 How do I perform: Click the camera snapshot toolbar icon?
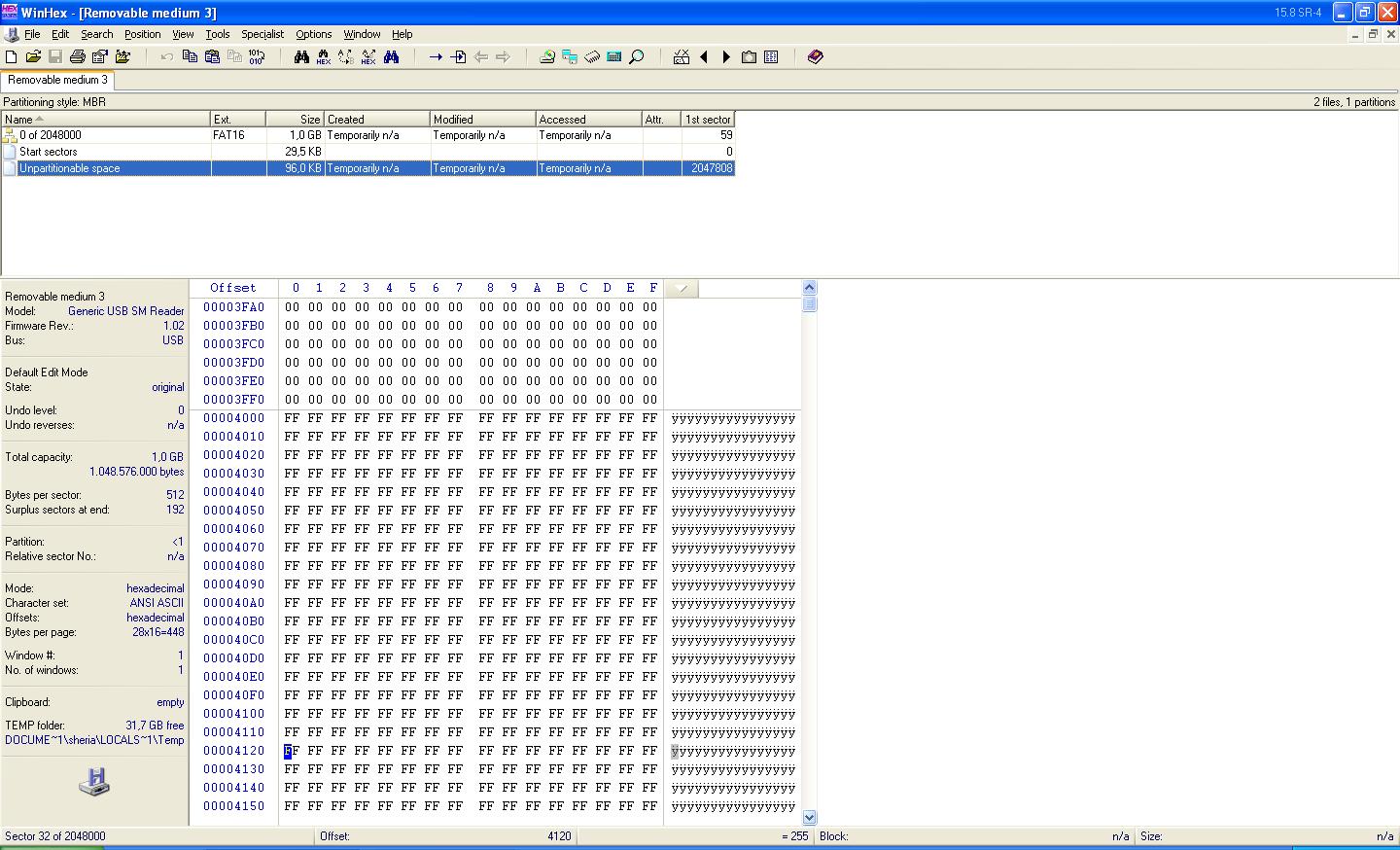[749, 57]
